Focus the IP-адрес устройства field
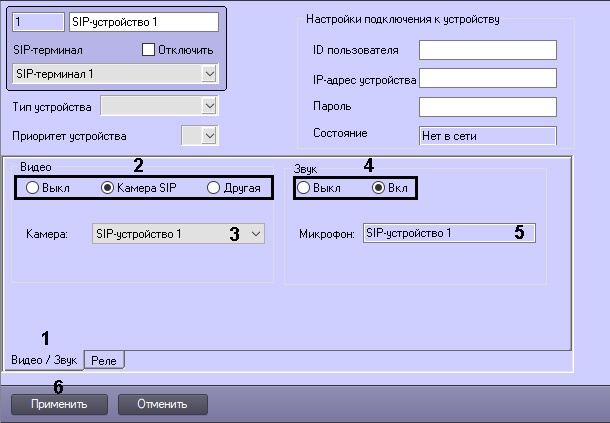 pyautogui.click(x=486, y=78)
